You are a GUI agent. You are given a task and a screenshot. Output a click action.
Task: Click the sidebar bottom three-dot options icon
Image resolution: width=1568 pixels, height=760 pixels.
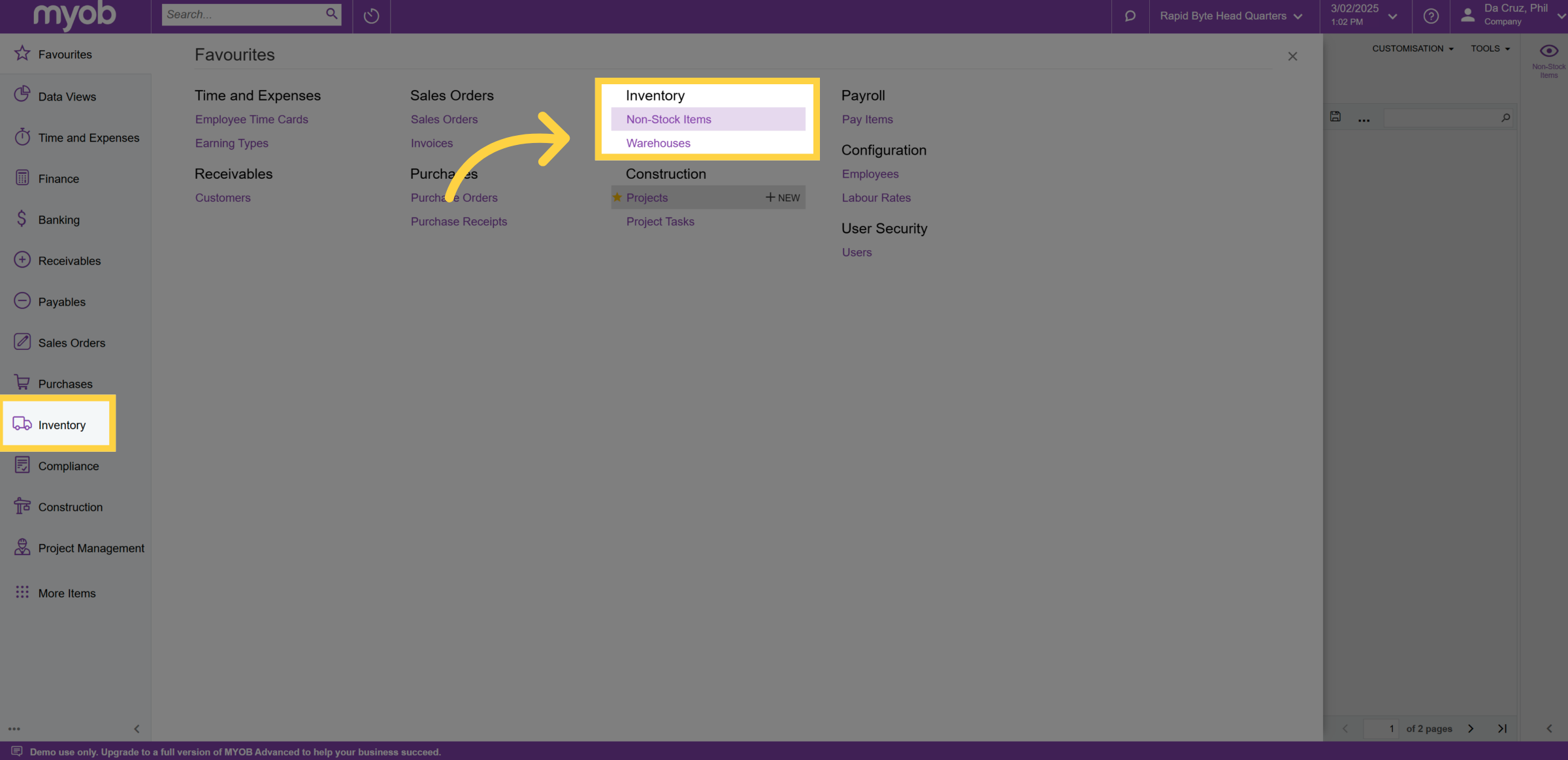[14, 729]
